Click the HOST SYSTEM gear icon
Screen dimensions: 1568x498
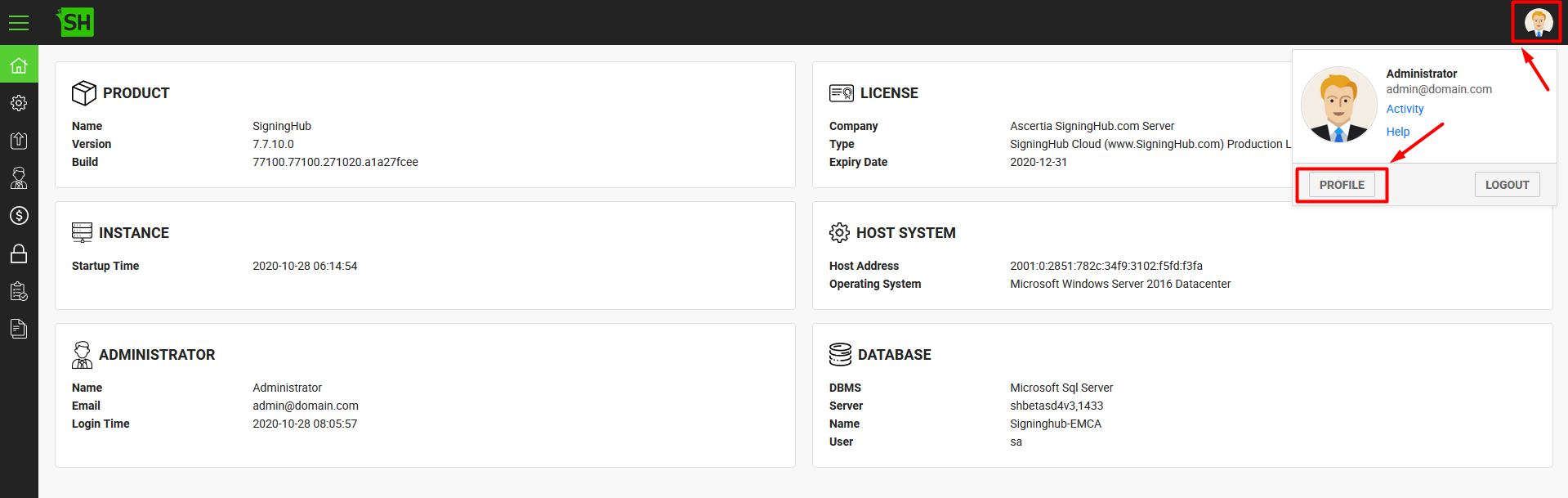pyautogui.click(x=839, y=233)
